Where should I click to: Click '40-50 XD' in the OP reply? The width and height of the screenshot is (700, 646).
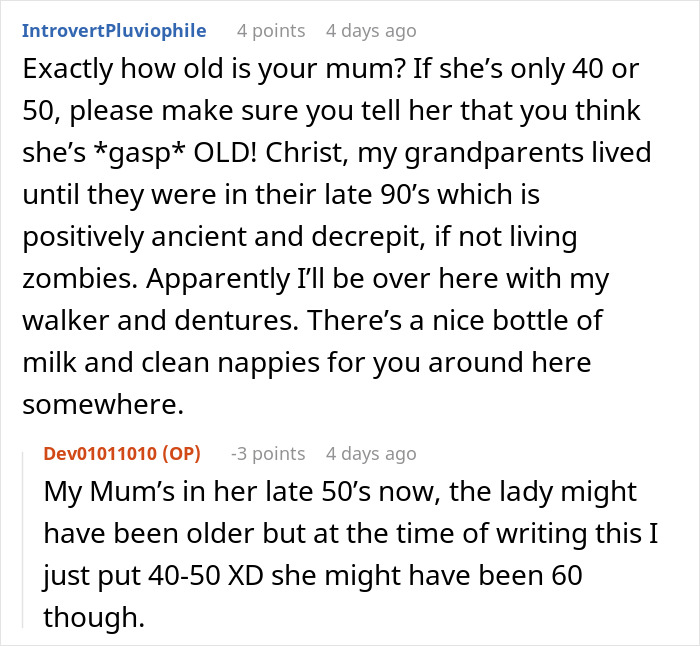(206, 575)
